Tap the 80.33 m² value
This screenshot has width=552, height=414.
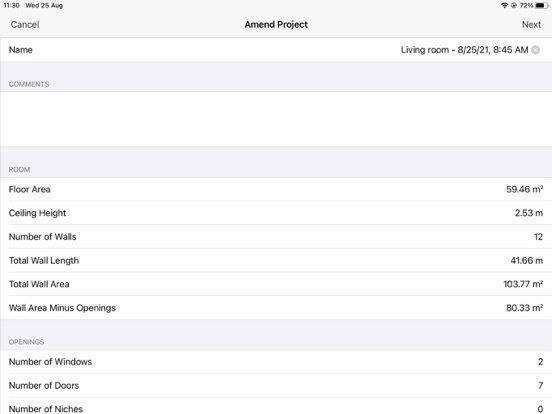tap(525, 308)
